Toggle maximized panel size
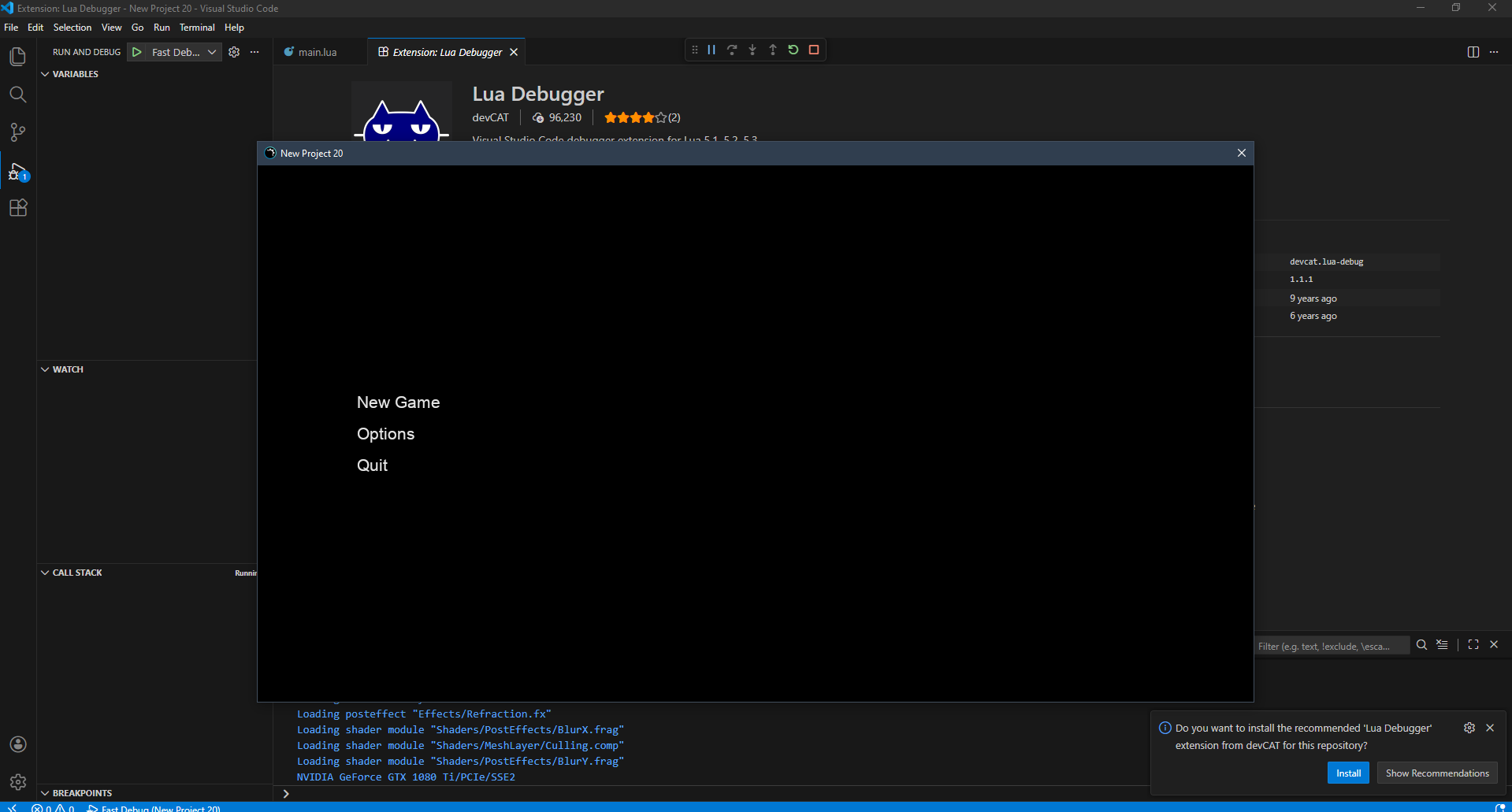 point(1473,645)
